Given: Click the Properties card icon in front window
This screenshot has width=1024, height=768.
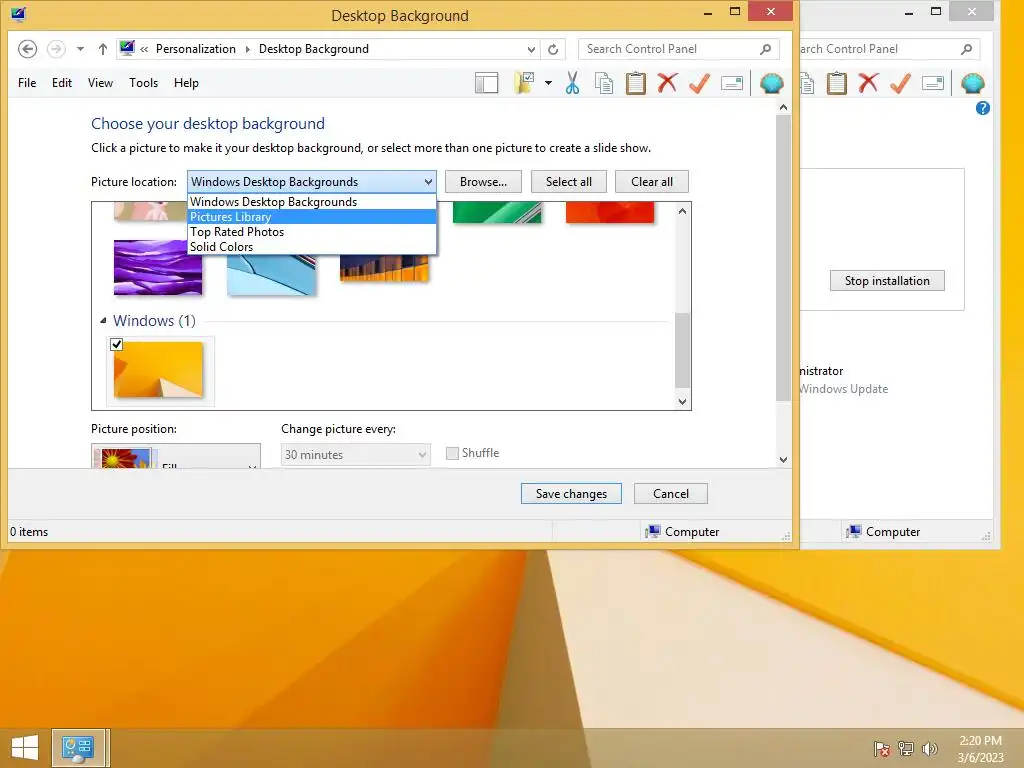Looking at the screenshot, I should (x=731, y=83).
